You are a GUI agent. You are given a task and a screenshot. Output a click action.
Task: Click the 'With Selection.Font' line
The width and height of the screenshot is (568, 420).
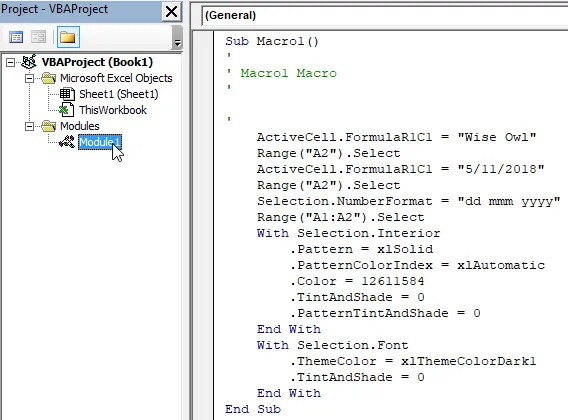333,345
